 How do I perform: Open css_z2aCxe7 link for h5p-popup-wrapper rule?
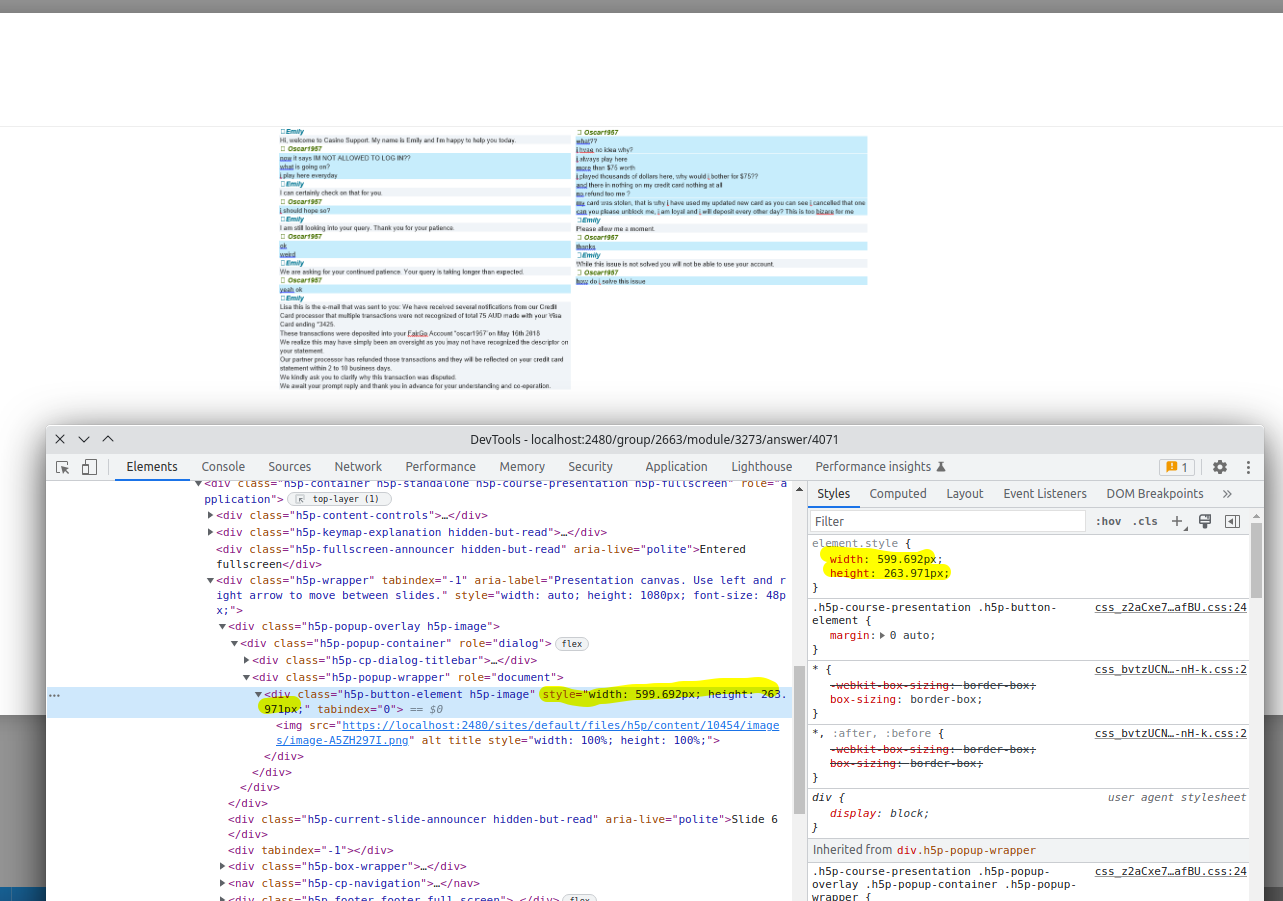(x=1170, y=872)
